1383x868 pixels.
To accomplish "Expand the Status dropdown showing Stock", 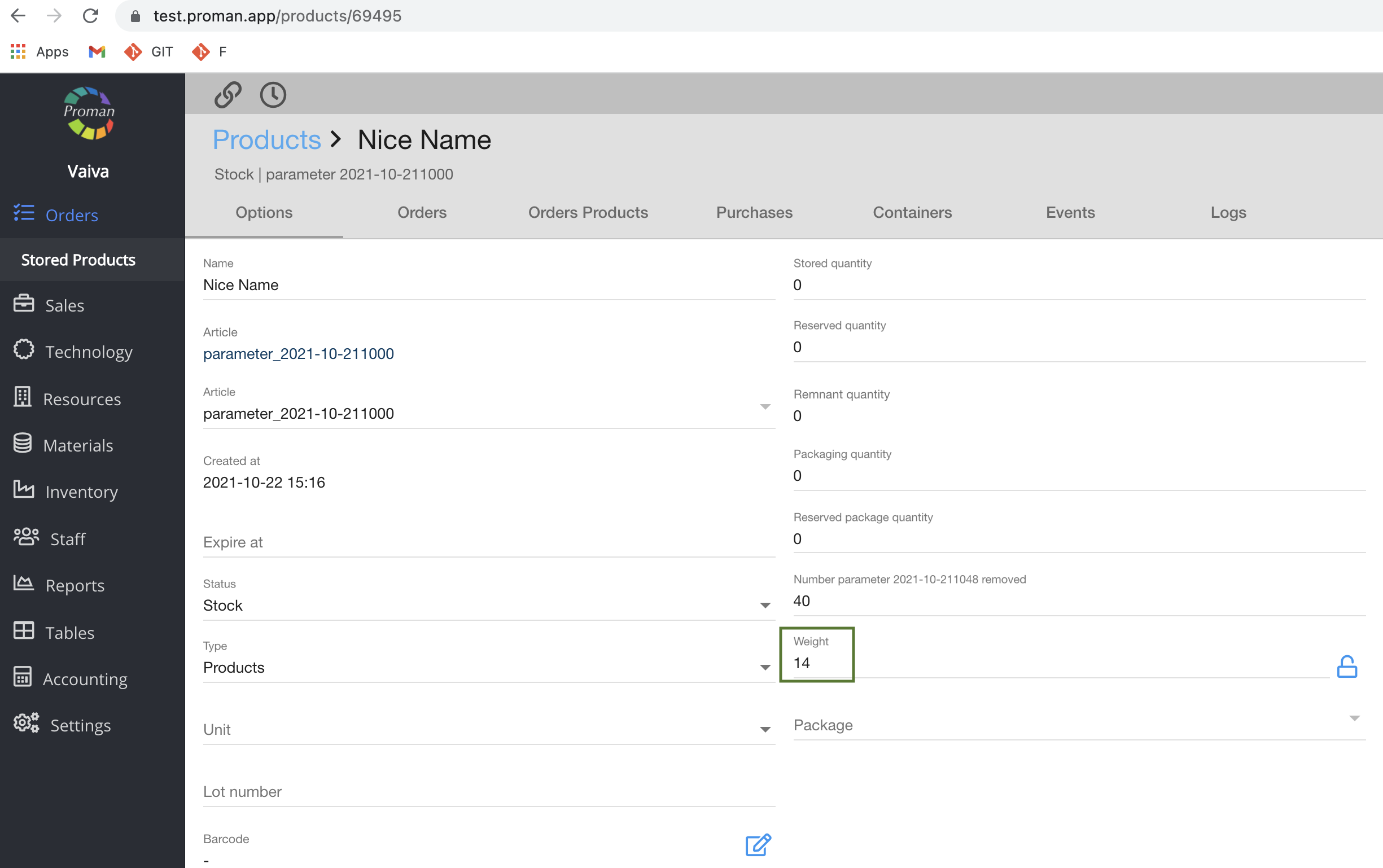I will [x=765, y=605].
